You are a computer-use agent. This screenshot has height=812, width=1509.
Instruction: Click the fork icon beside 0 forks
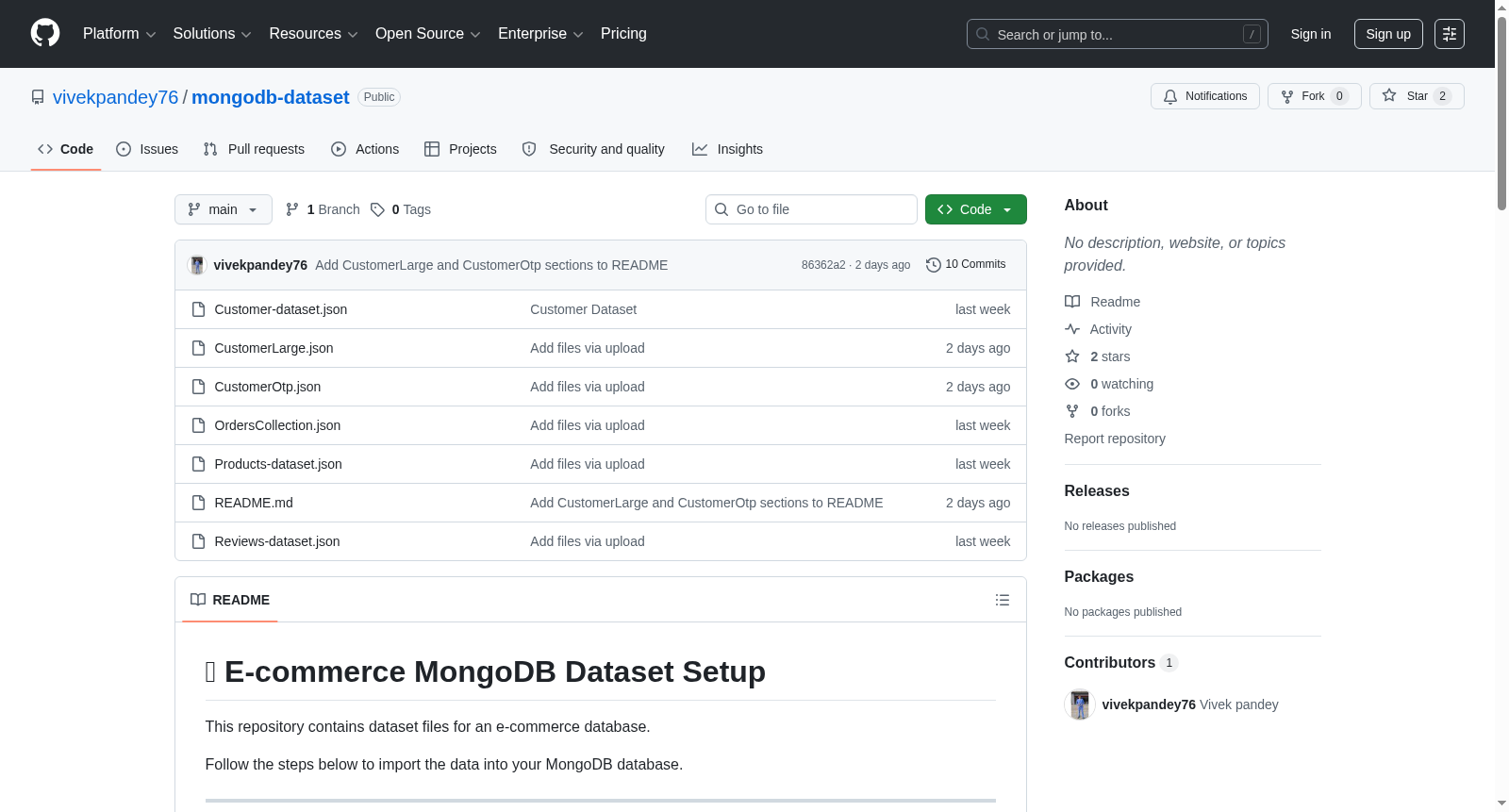click(x=1072, y=411)
